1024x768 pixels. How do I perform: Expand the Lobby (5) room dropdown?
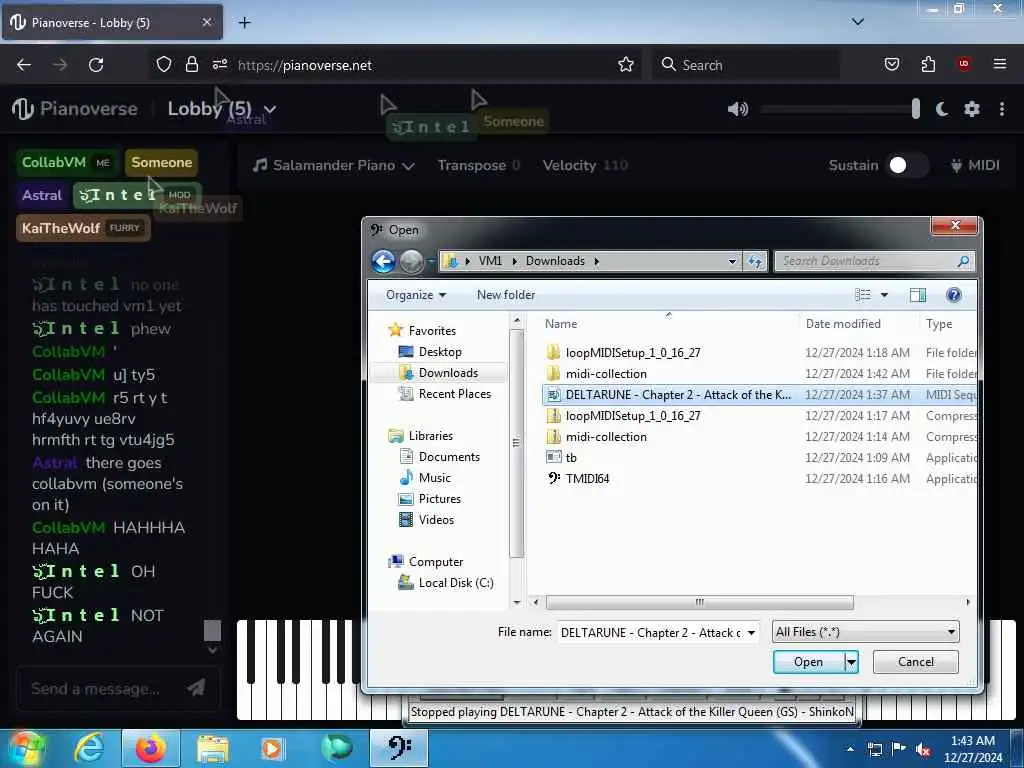coord(270,110)
